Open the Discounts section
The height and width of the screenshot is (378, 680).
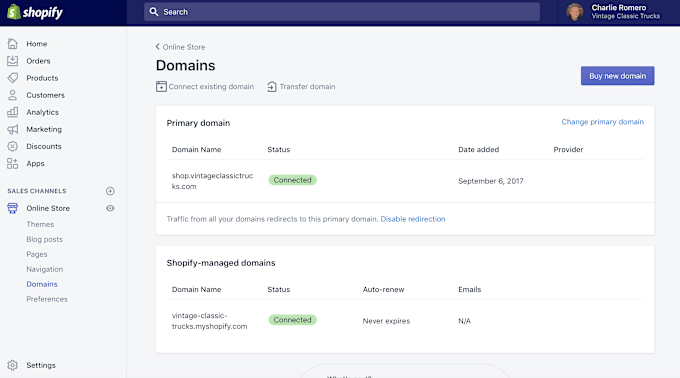[44, 147]
